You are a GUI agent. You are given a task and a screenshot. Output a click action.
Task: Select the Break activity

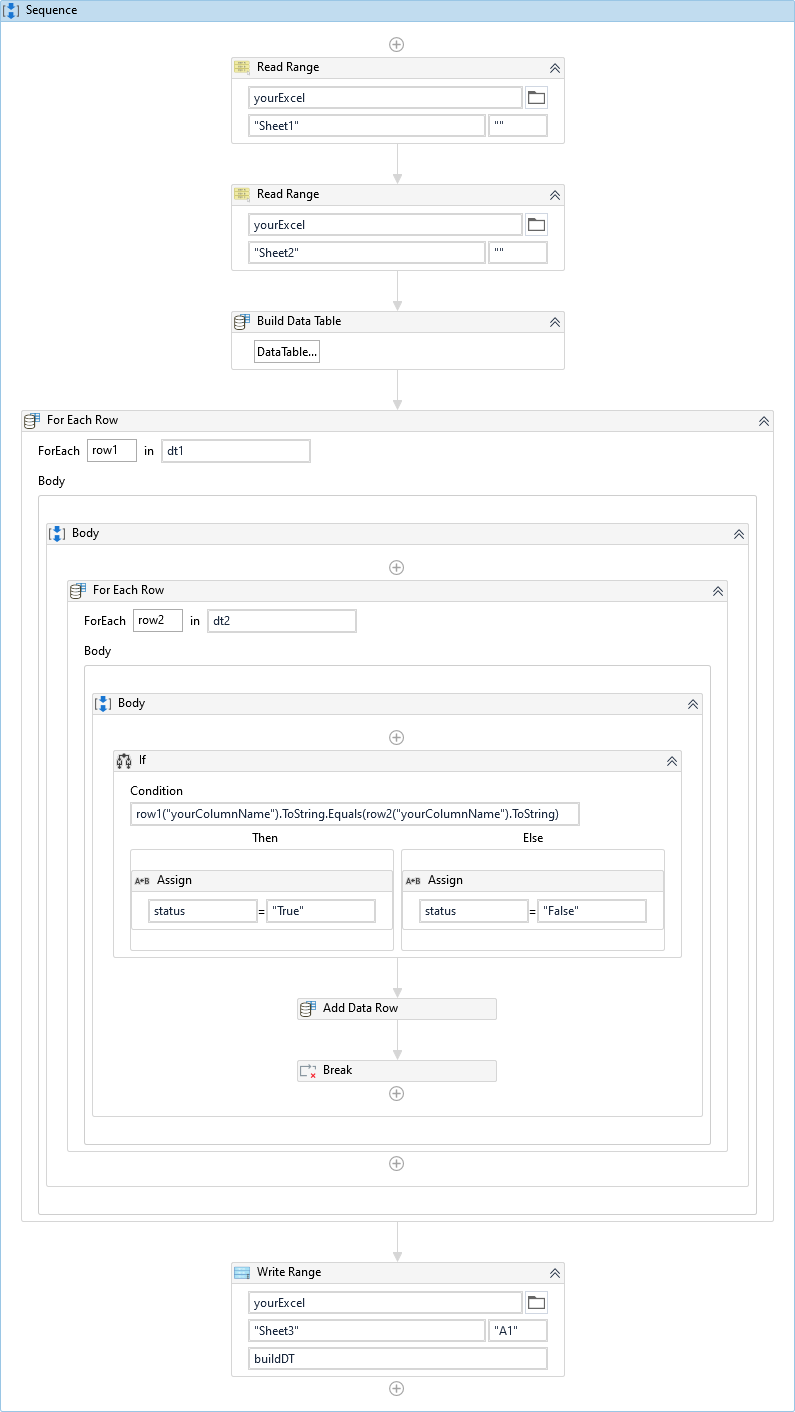click(397, 1071)
